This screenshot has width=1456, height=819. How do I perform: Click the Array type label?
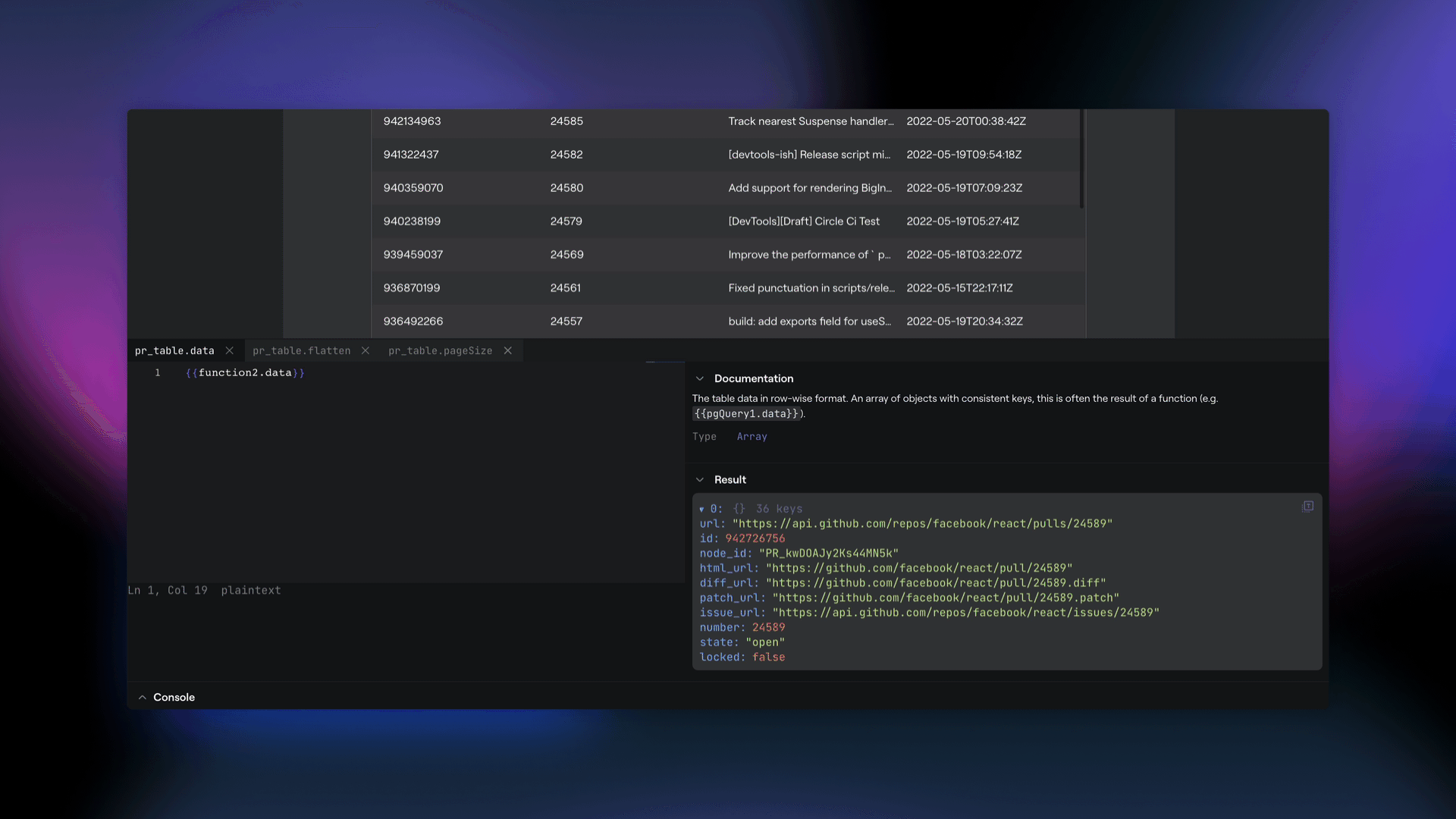751,436
